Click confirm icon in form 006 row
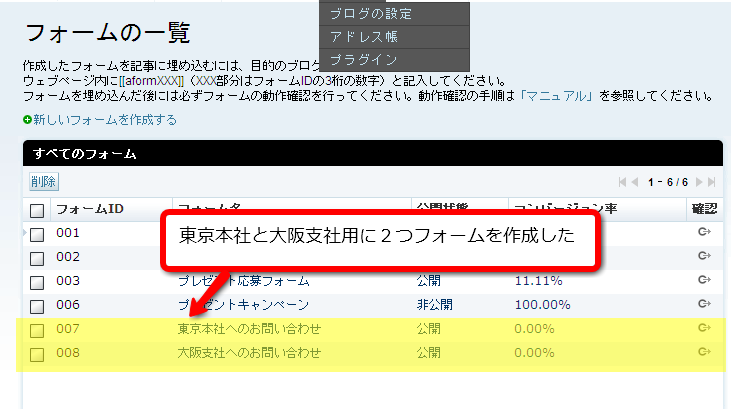731x409 pixels. pyautogui.click(x=703, y=305)
